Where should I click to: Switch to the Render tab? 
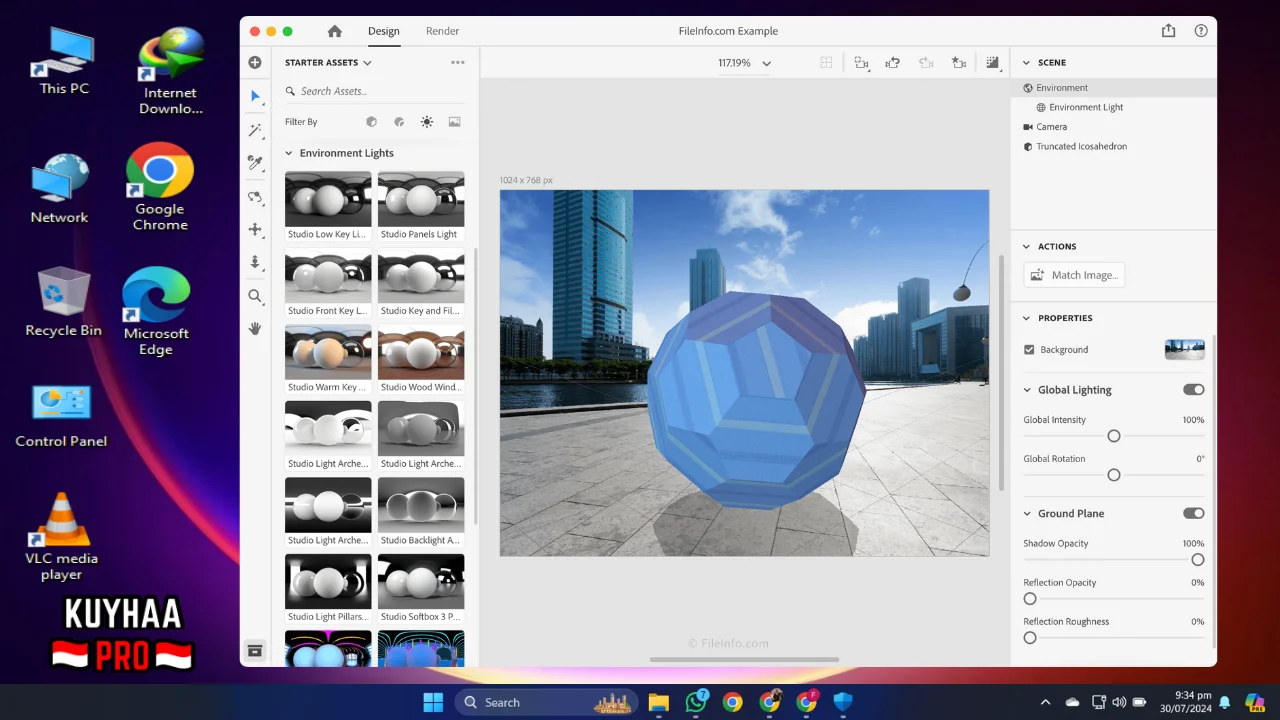click(x=442, y=31)
